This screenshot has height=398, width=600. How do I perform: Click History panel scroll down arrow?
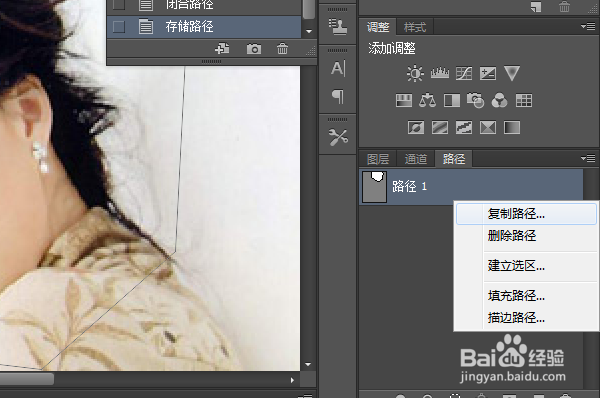coord(309,31)
